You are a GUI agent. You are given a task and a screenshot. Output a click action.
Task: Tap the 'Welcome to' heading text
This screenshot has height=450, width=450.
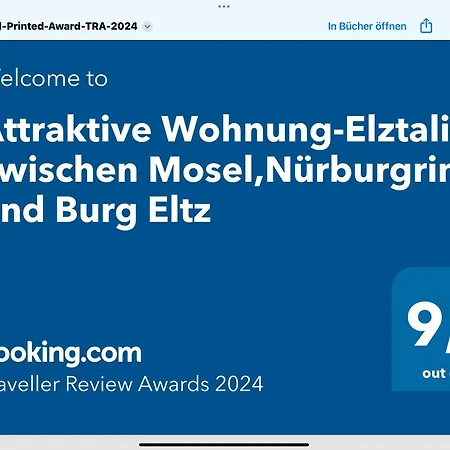coord(54,78)
